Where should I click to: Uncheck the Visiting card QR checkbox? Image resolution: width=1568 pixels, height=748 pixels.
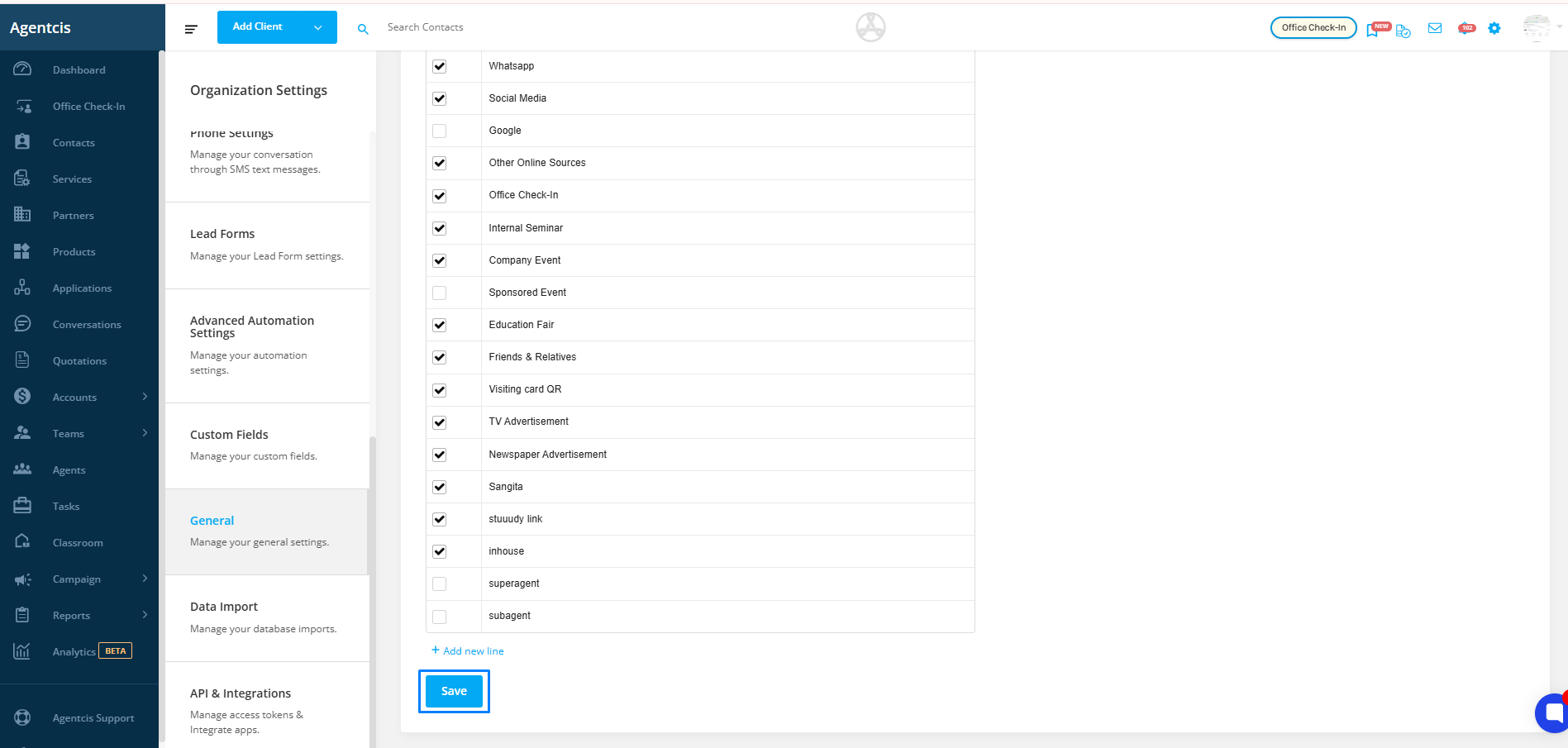pyautogui.click(x=440, y=390)
